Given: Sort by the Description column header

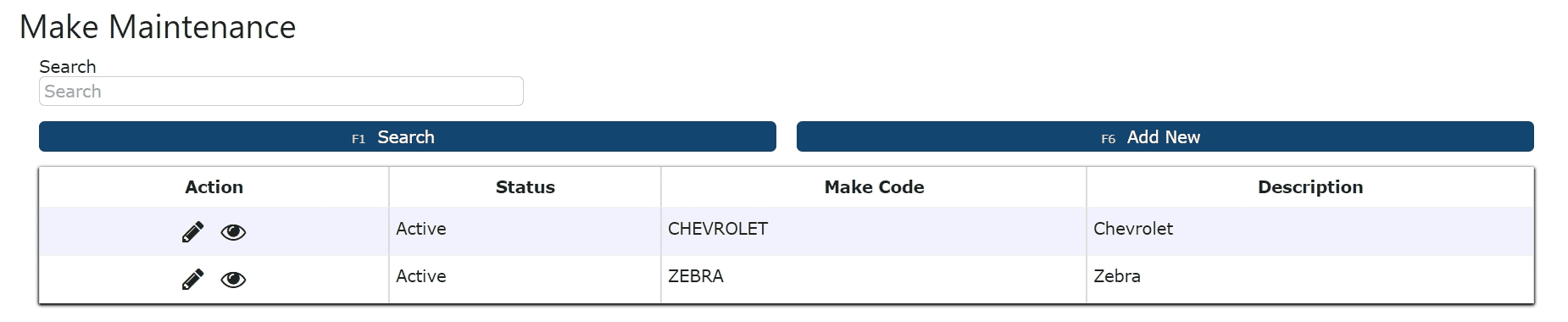Looking at the screenshot, I should pyautogui.click(x=1310, y=187).
